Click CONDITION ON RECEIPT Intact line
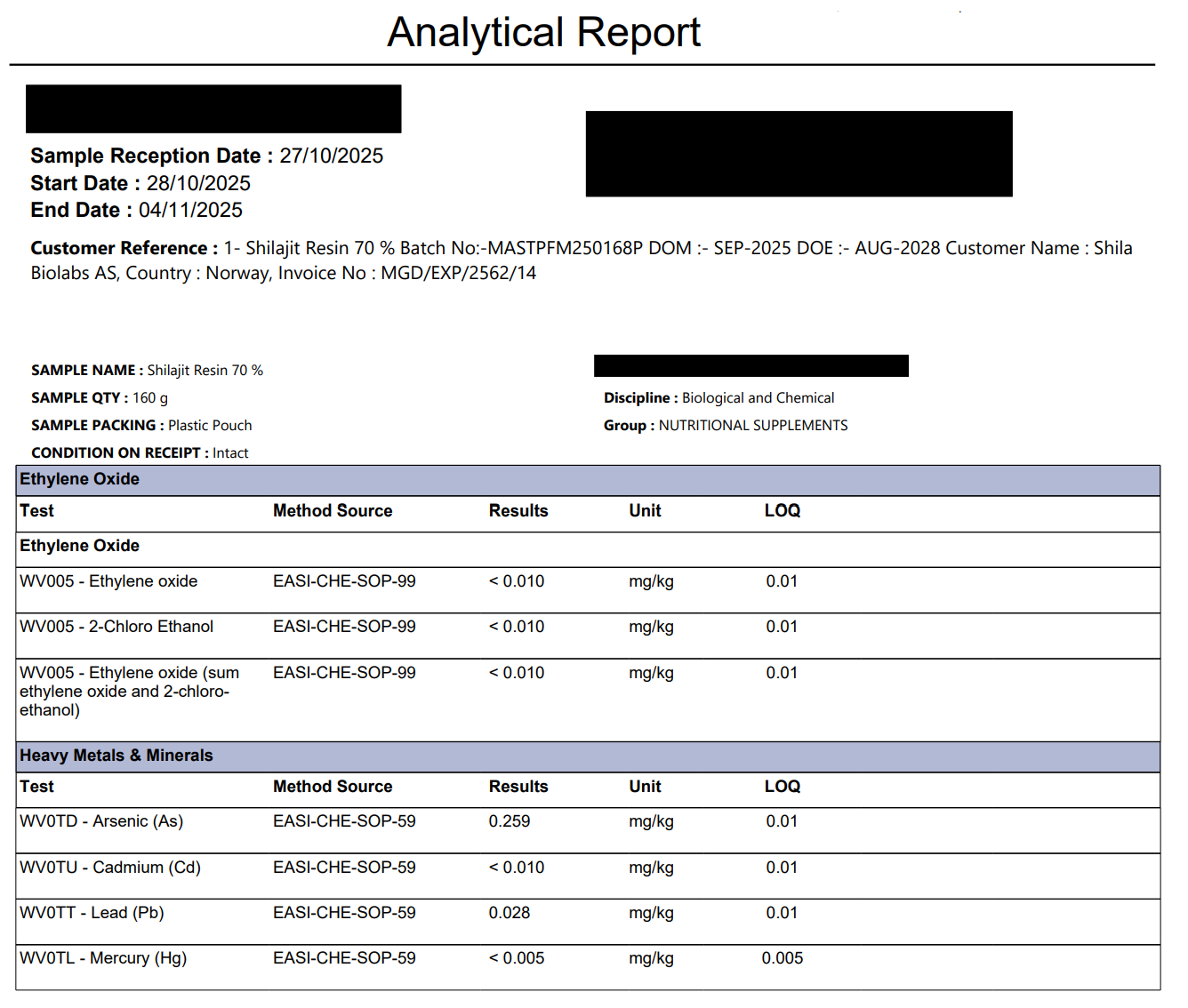Screen dimensions: 1188x1008 [140, 453]
